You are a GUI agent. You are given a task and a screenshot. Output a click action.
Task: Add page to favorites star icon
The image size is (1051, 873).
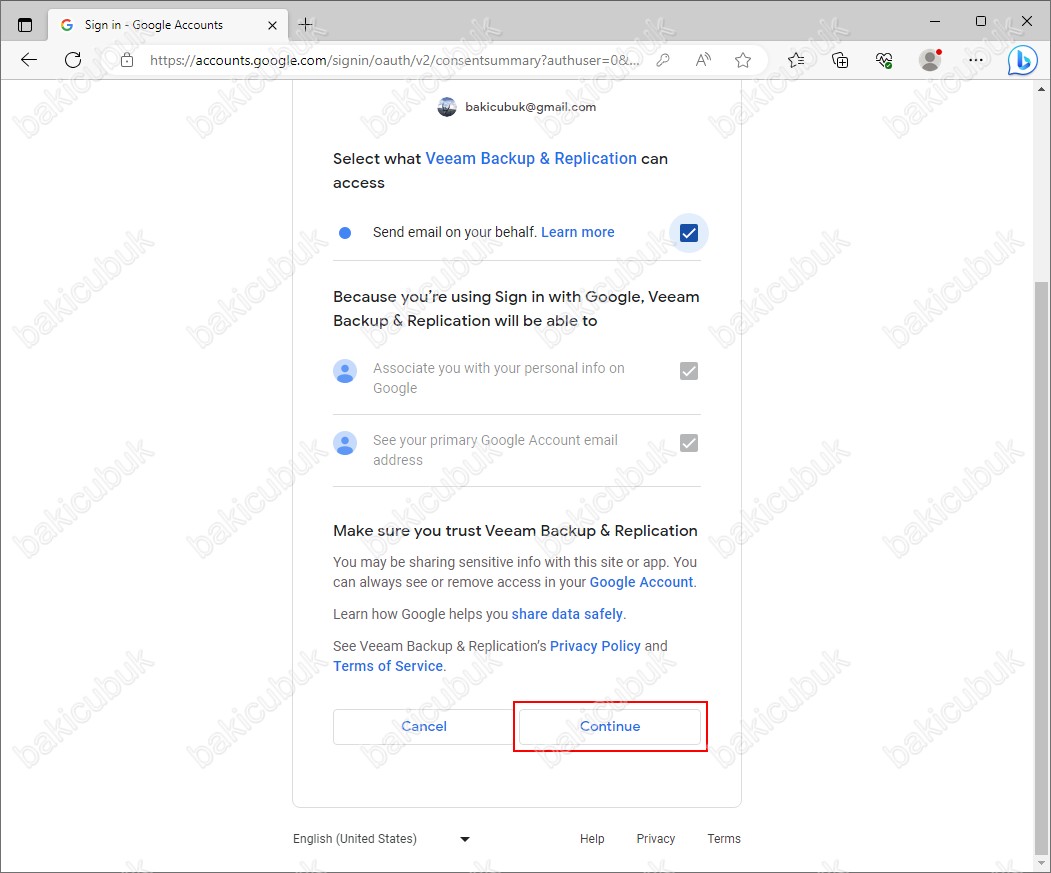[x=743, y=60]
